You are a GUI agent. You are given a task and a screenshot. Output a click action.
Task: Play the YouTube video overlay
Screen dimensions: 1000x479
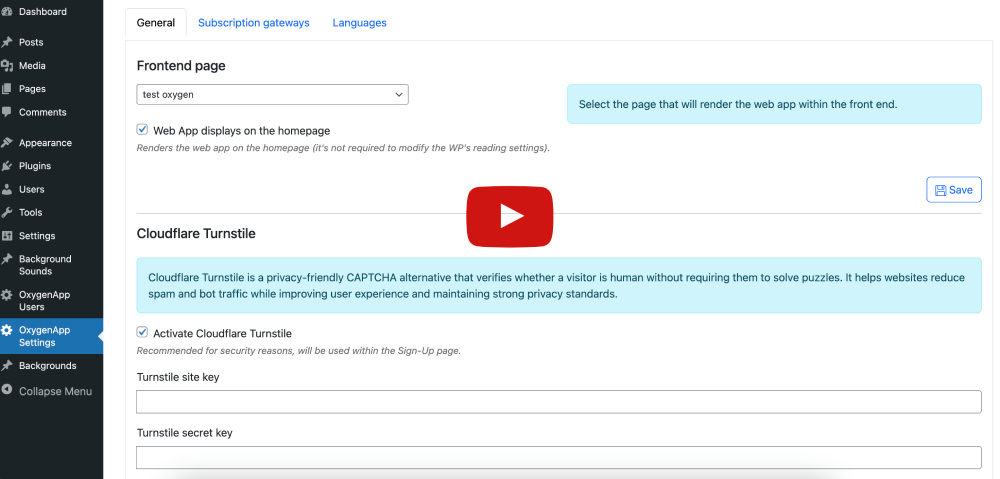pyautogui.click(x=509, y=216)
